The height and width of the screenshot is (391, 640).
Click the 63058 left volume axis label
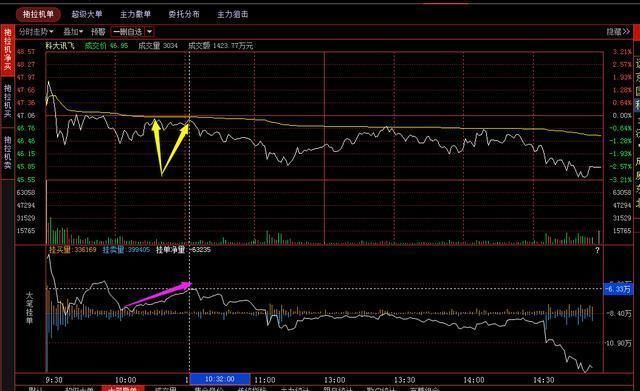[x=26, y=192]
